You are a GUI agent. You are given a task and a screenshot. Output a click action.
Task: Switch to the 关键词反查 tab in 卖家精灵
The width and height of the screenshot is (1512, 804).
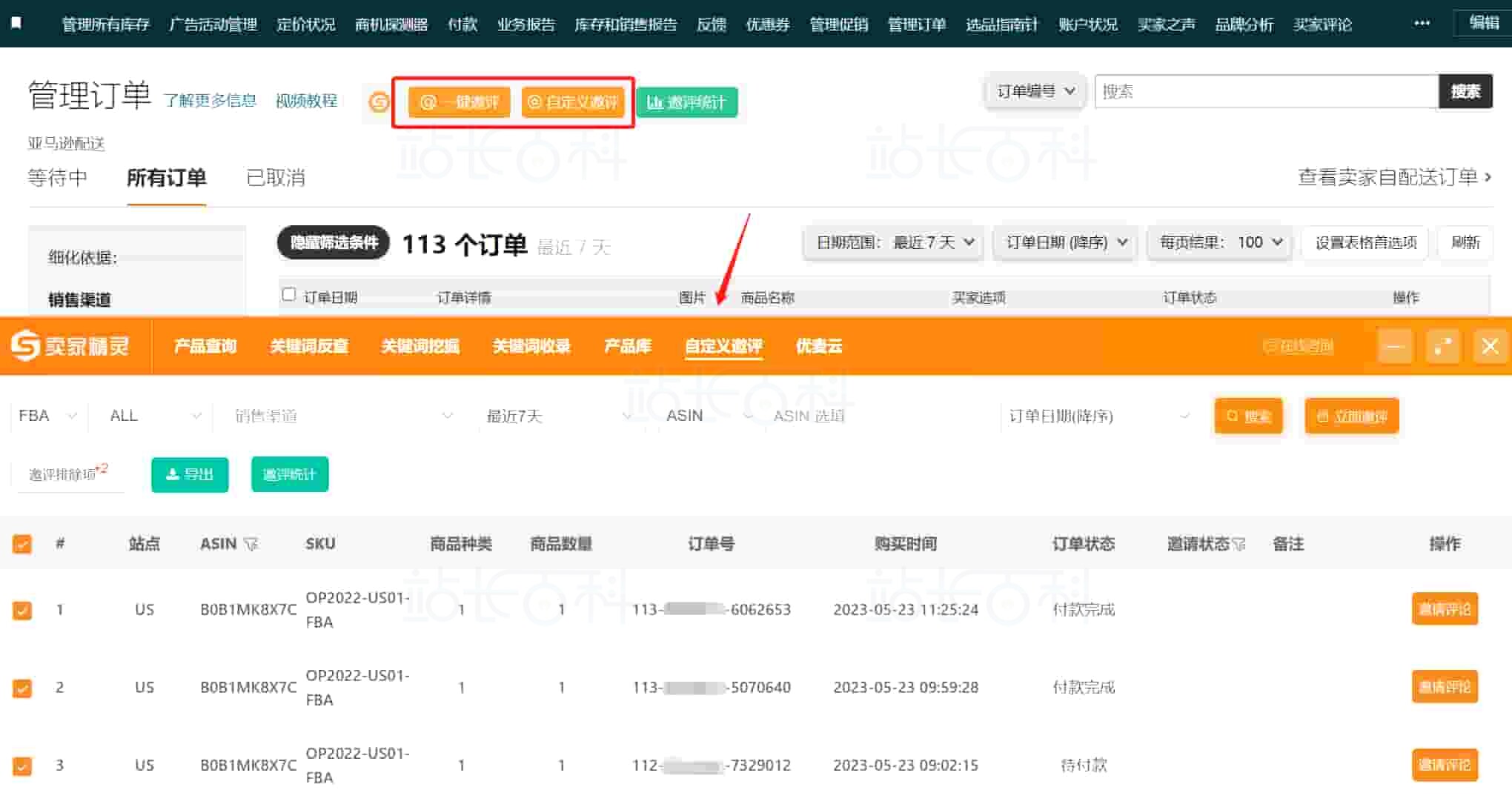(309, 346)
